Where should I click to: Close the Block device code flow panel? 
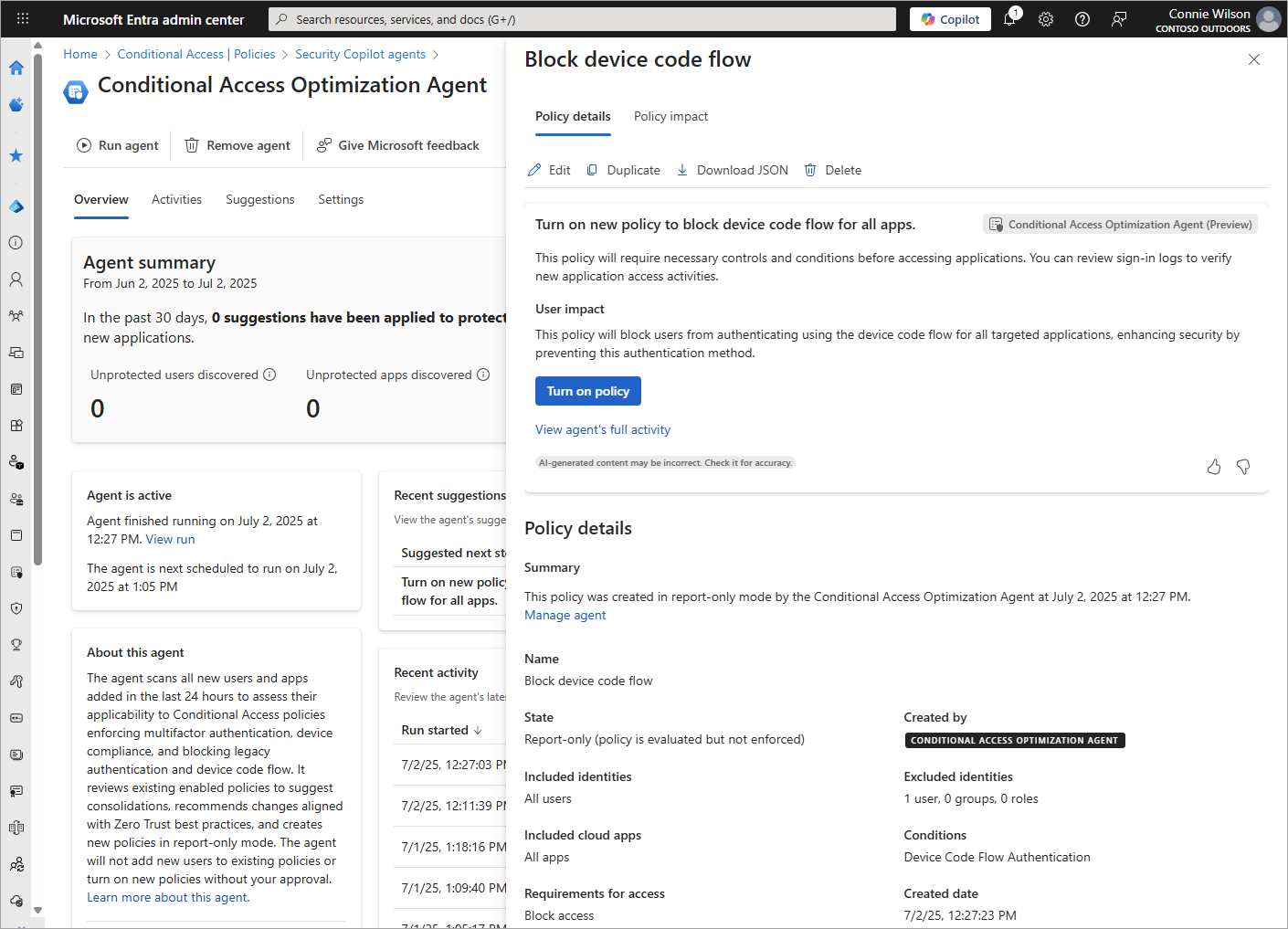(x=1253, y=59)
